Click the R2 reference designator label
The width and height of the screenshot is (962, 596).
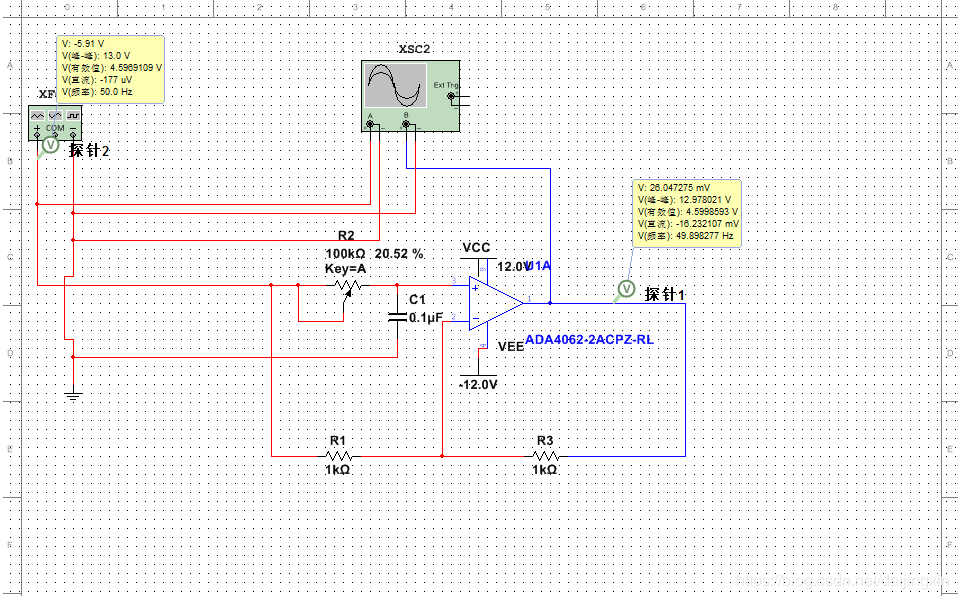point(346,236)
